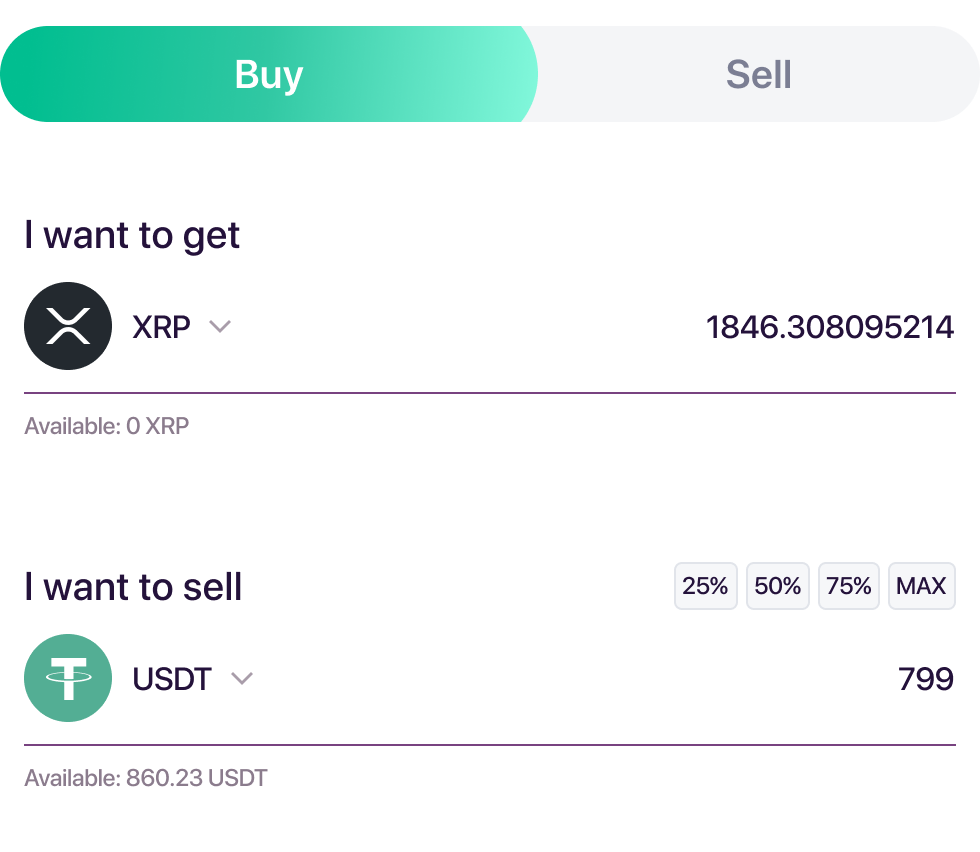This screenshot has width=980, height=852.
Task: Expand the XRP currency dropdown chevron
Action: [220, 326]
